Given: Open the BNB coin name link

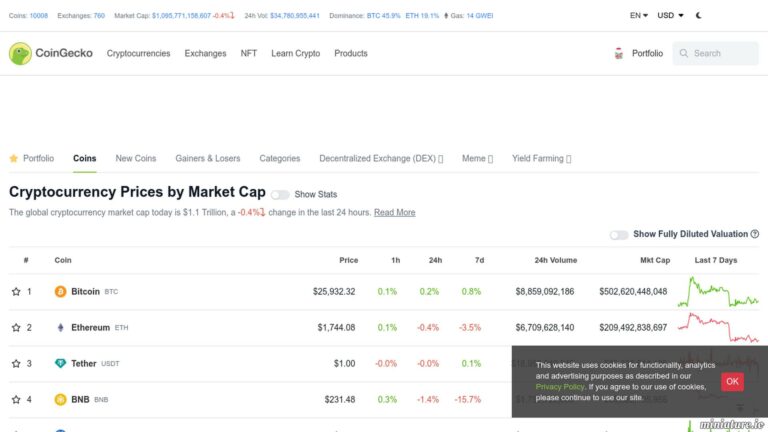Looking at the screenshot, I should 80,400.
